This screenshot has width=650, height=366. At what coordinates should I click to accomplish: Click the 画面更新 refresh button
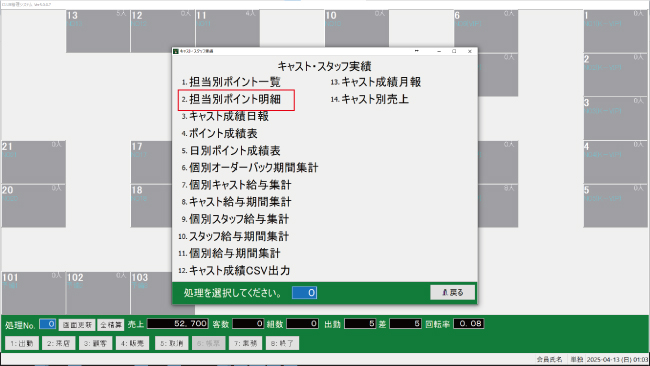(x=77, y=325)
